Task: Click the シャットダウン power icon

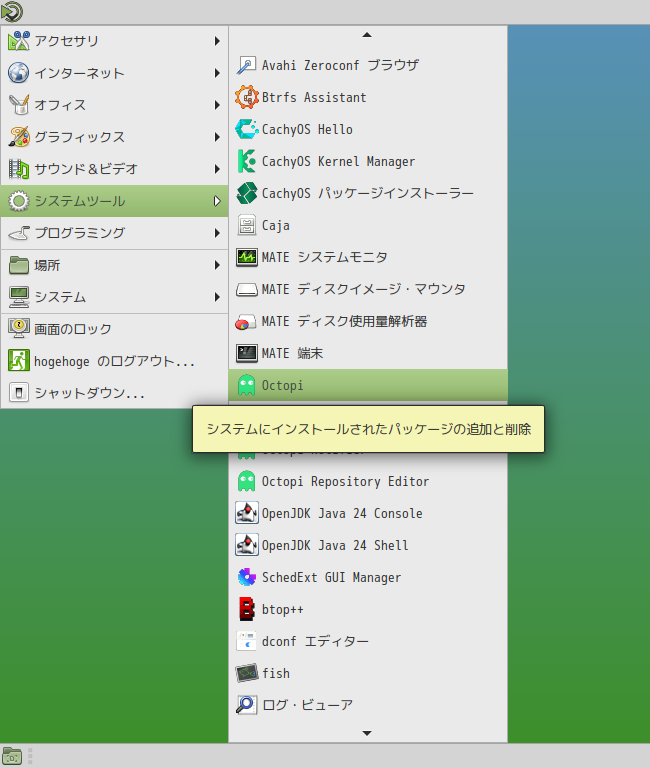Action: click(19, 393)
